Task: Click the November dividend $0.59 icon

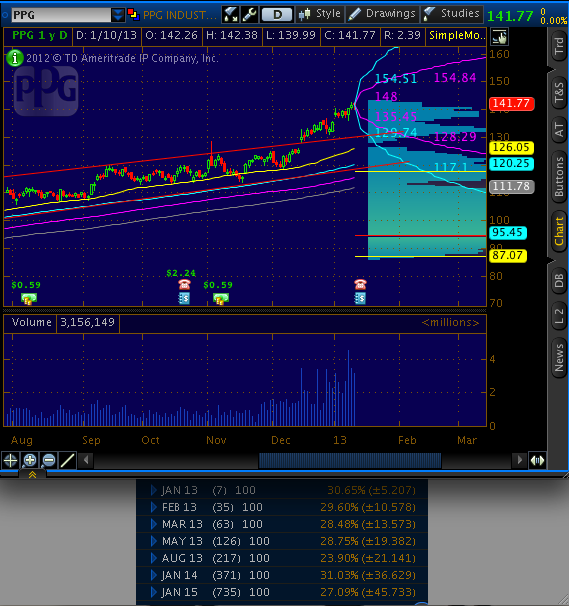Action: pos(221,299)
